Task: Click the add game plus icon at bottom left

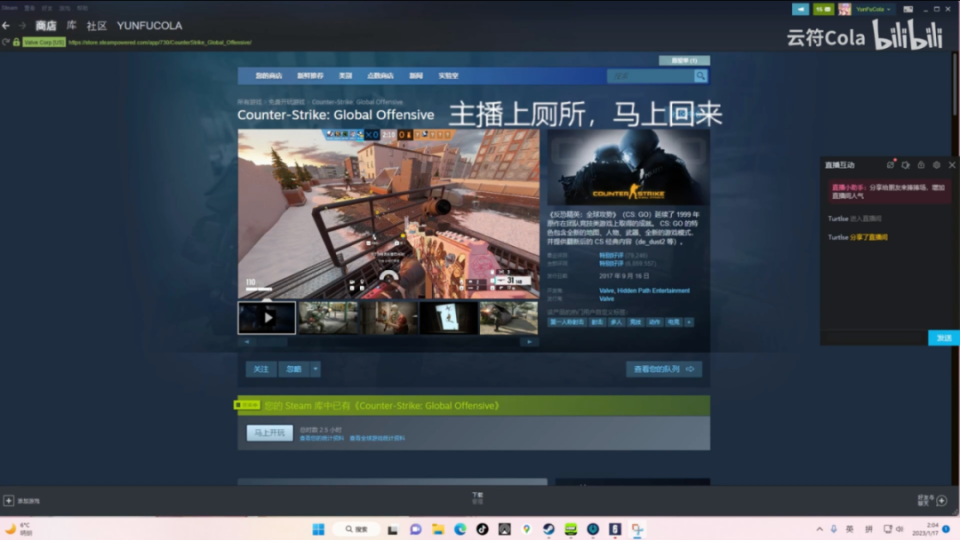Action: click(x=9, y=501)
